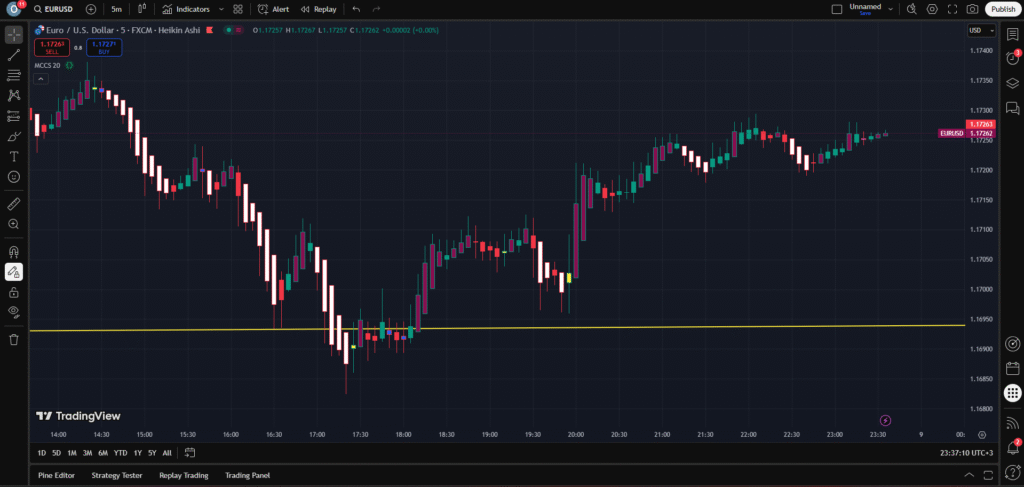Viewport: 1024px width, 487px height.
Task: Toggle lock all drawings
Action: 14,292
